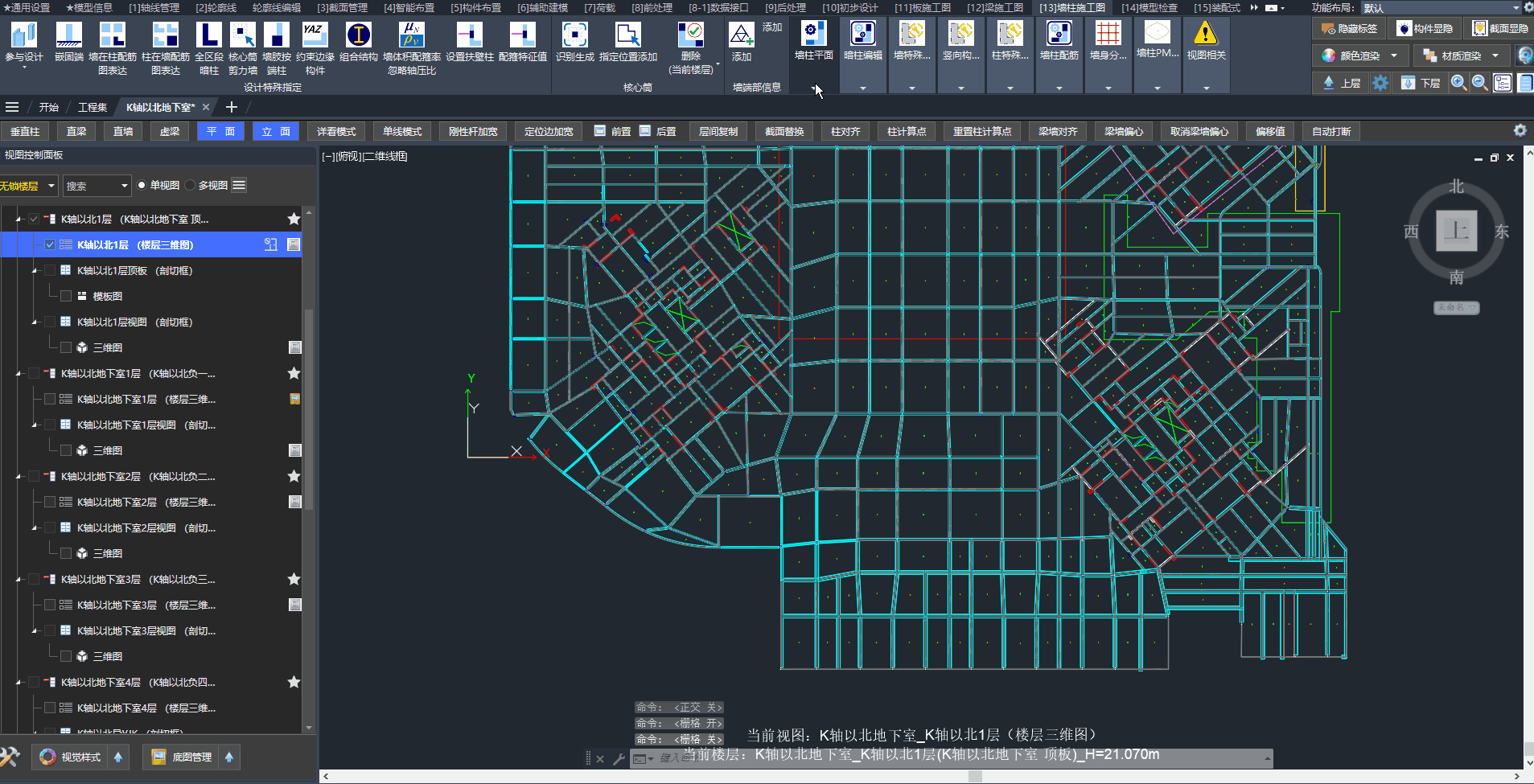Select the 多视图 radio button

tap(191, 185)
